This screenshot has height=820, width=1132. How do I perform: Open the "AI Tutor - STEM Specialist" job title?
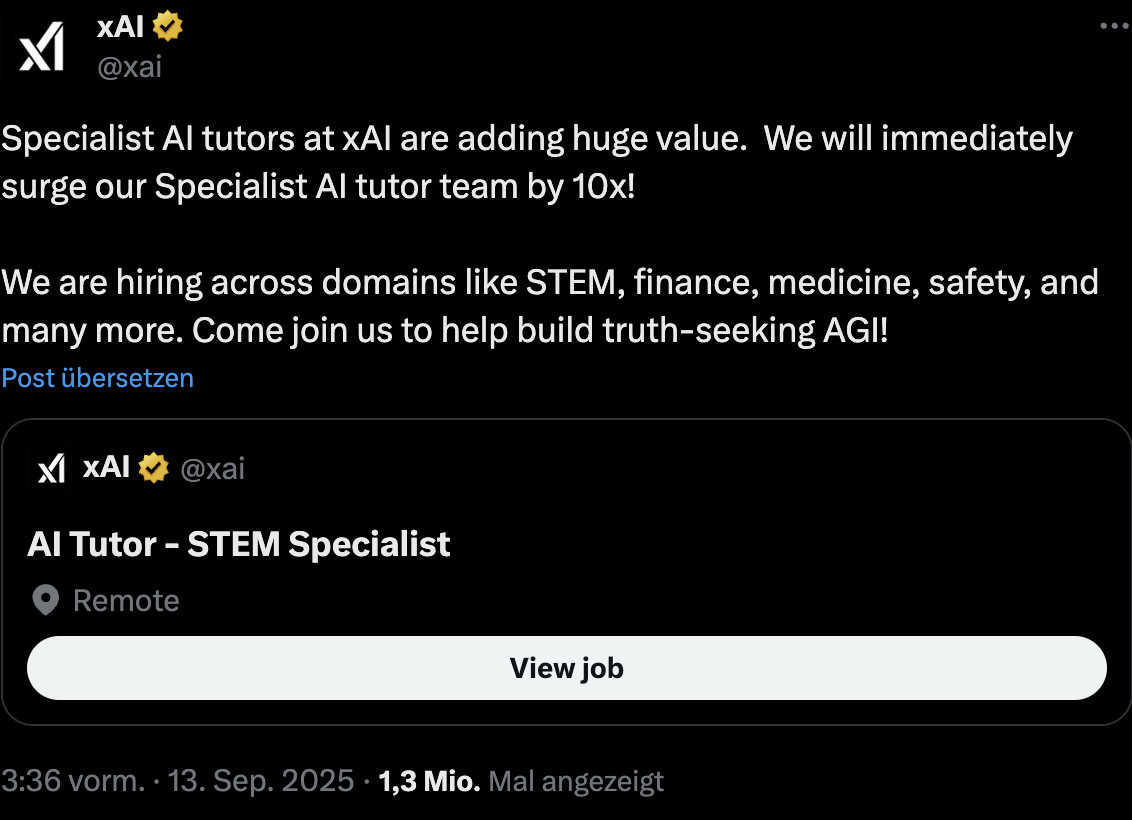(239, 544)
